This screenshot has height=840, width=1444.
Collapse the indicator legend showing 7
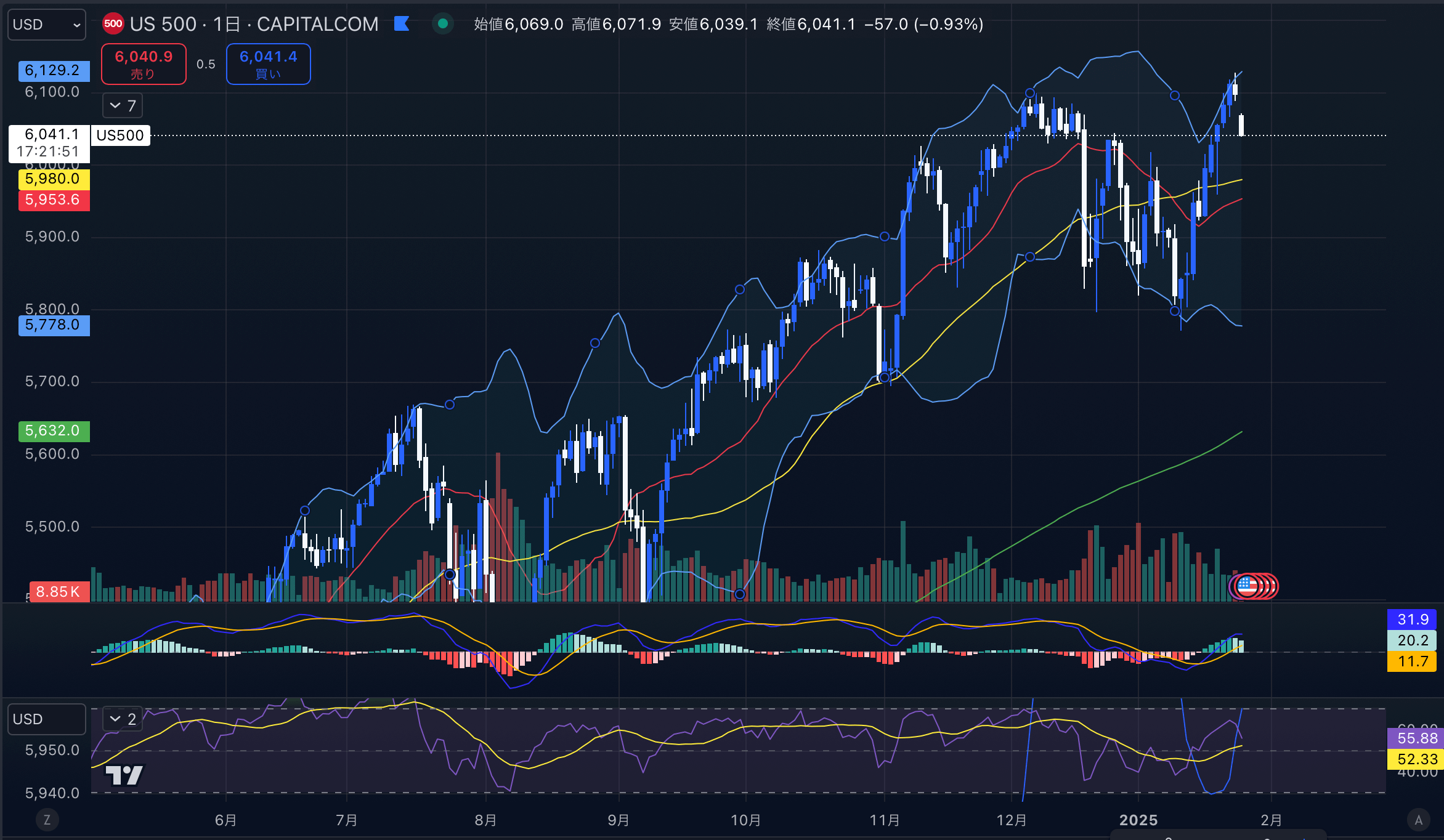click(123, 106)
